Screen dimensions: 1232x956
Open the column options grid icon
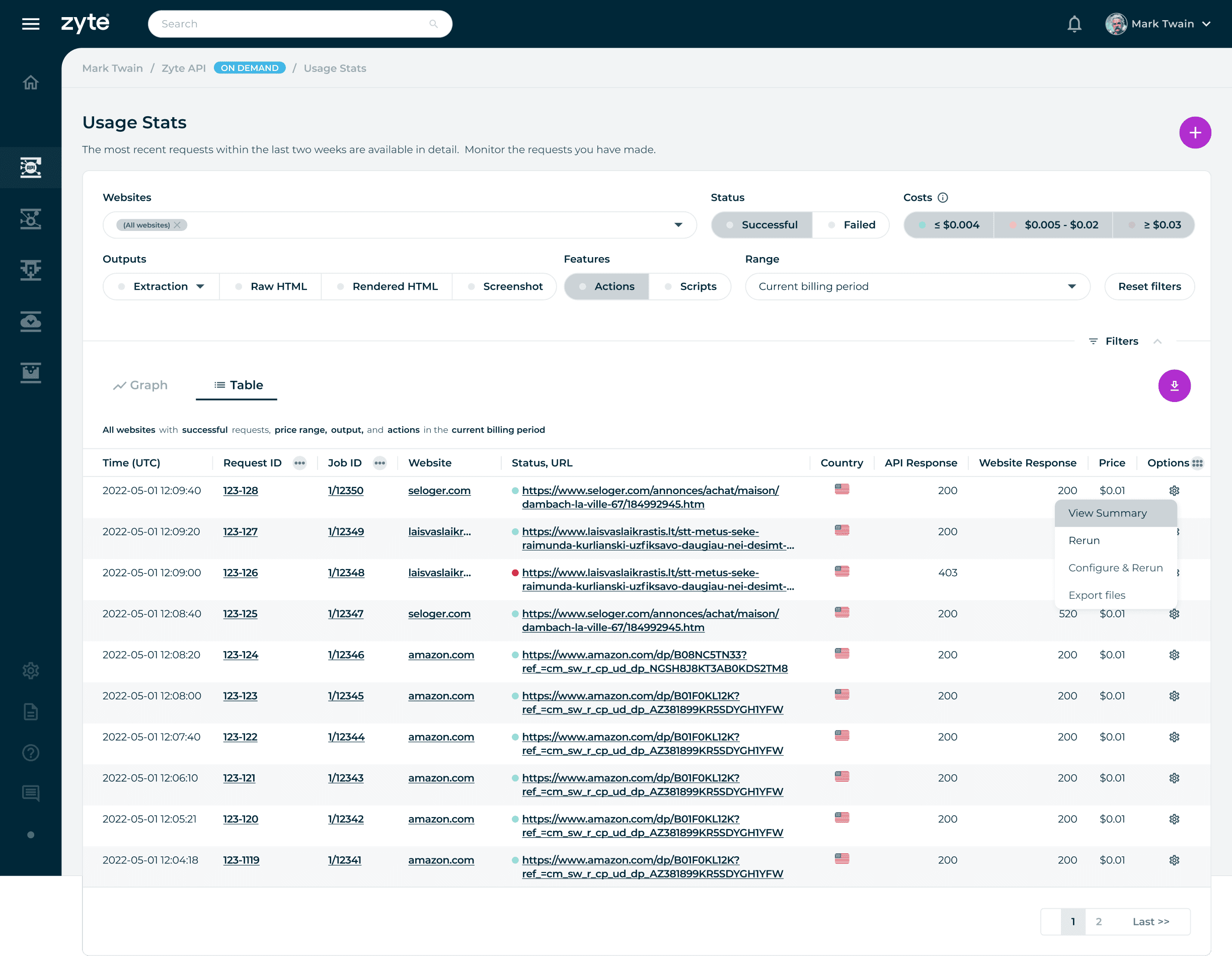coord(1197,463)
